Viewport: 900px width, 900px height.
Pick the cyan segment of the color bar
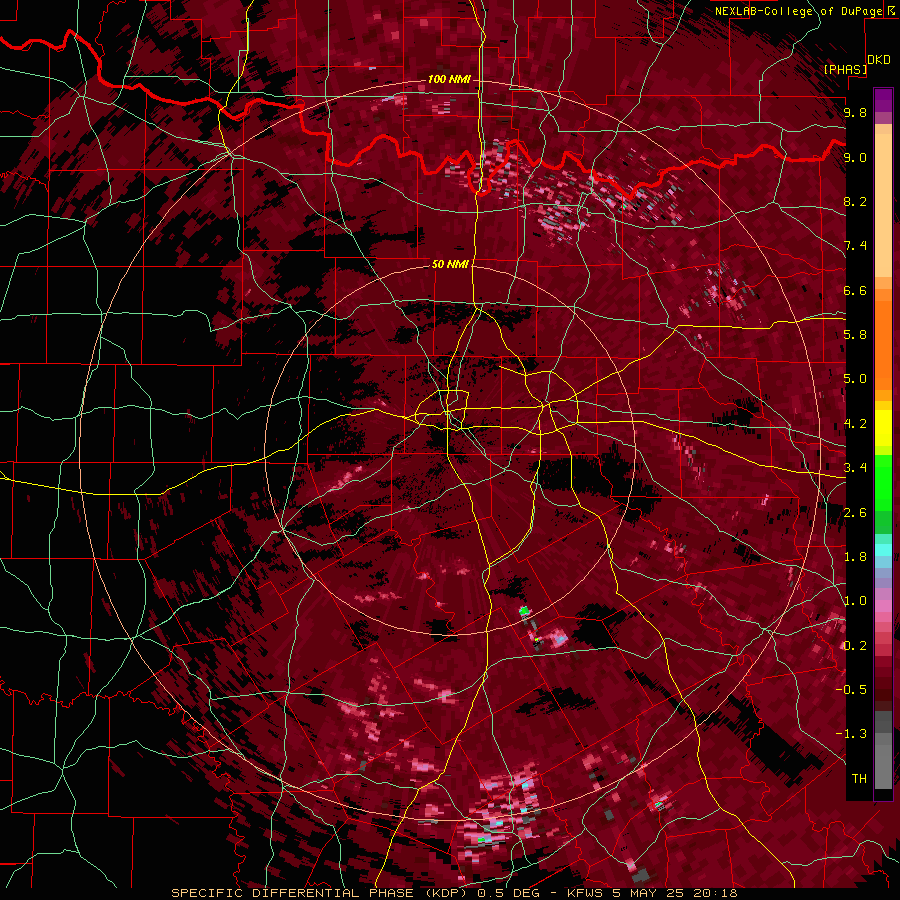(x=883, y=549)
